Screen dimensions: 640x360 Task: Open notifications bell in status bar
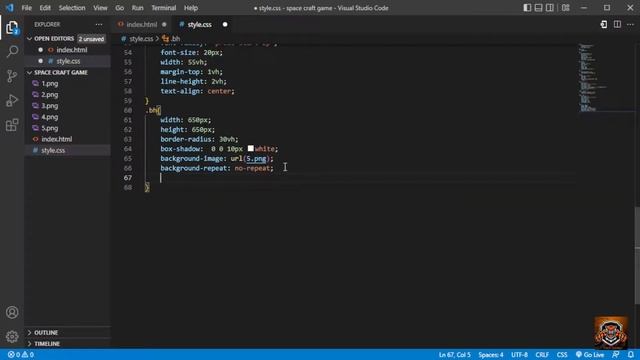point(631,355)
